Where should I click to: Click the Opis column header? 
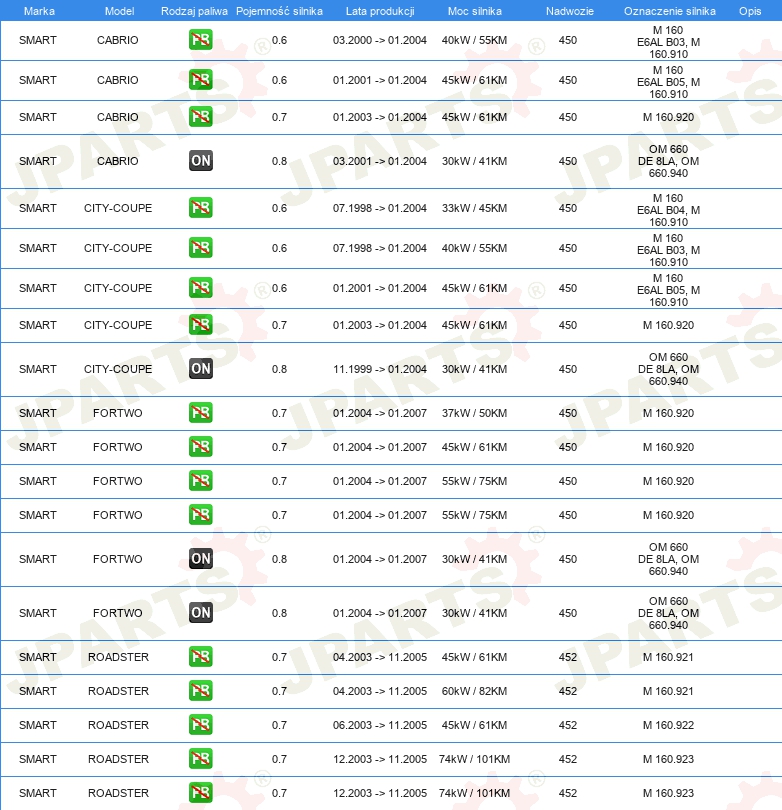[750, 11]
